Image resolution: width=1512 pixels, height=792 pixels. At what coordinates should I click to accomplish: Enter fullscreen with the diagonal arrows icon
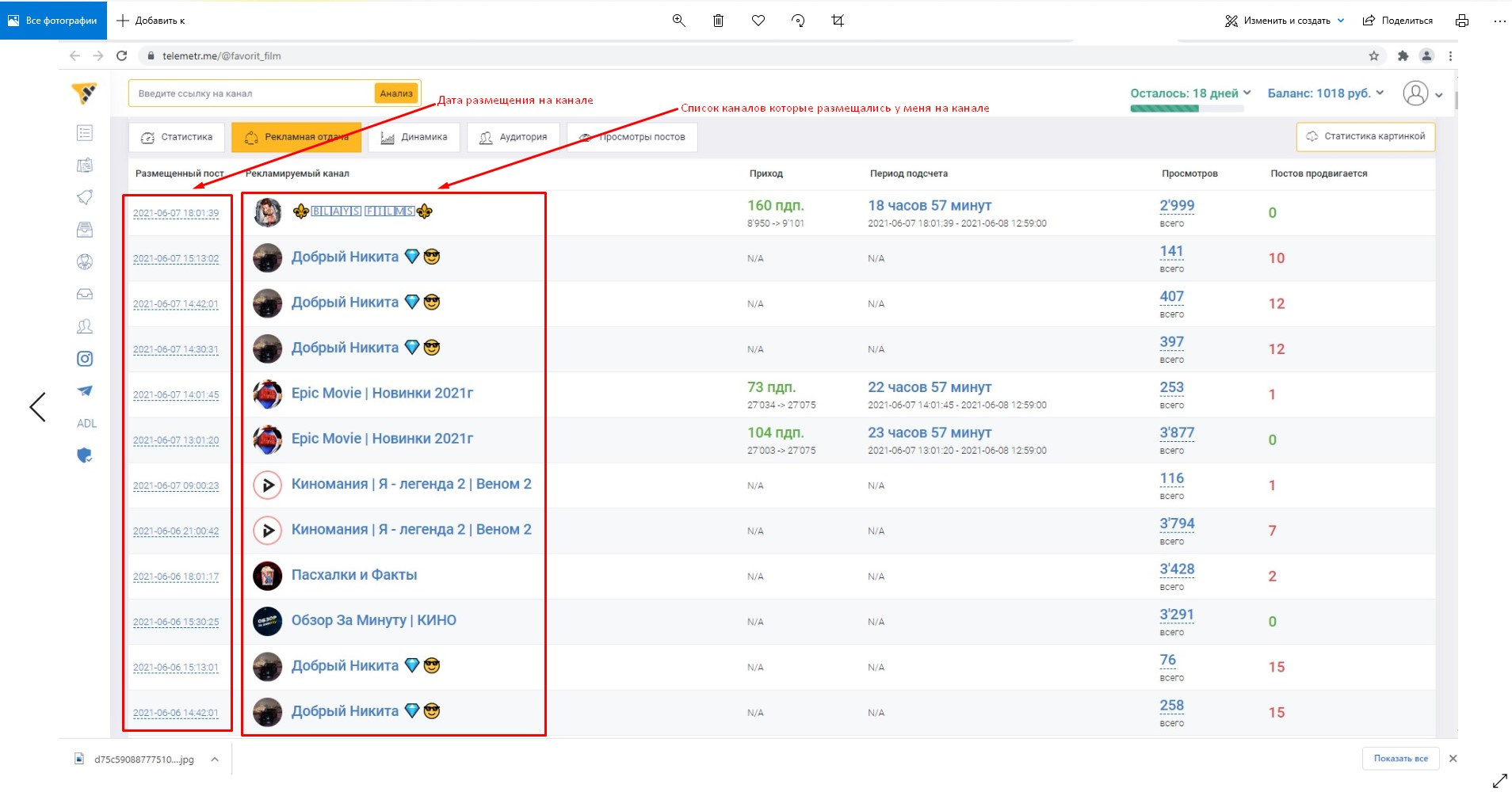click(1499, 780)
